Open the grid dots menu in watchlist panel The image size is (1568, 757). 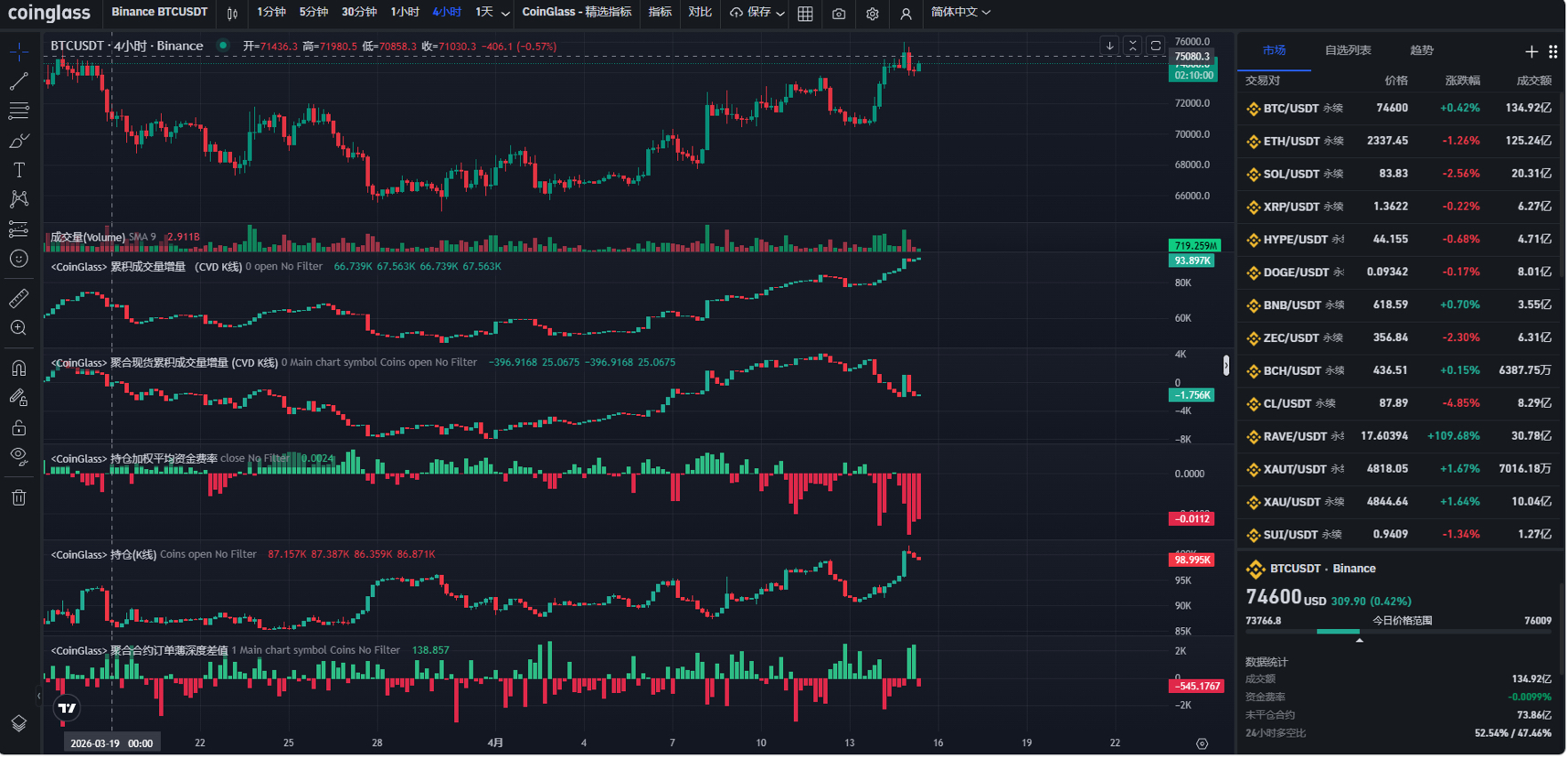pos(1553,52)
